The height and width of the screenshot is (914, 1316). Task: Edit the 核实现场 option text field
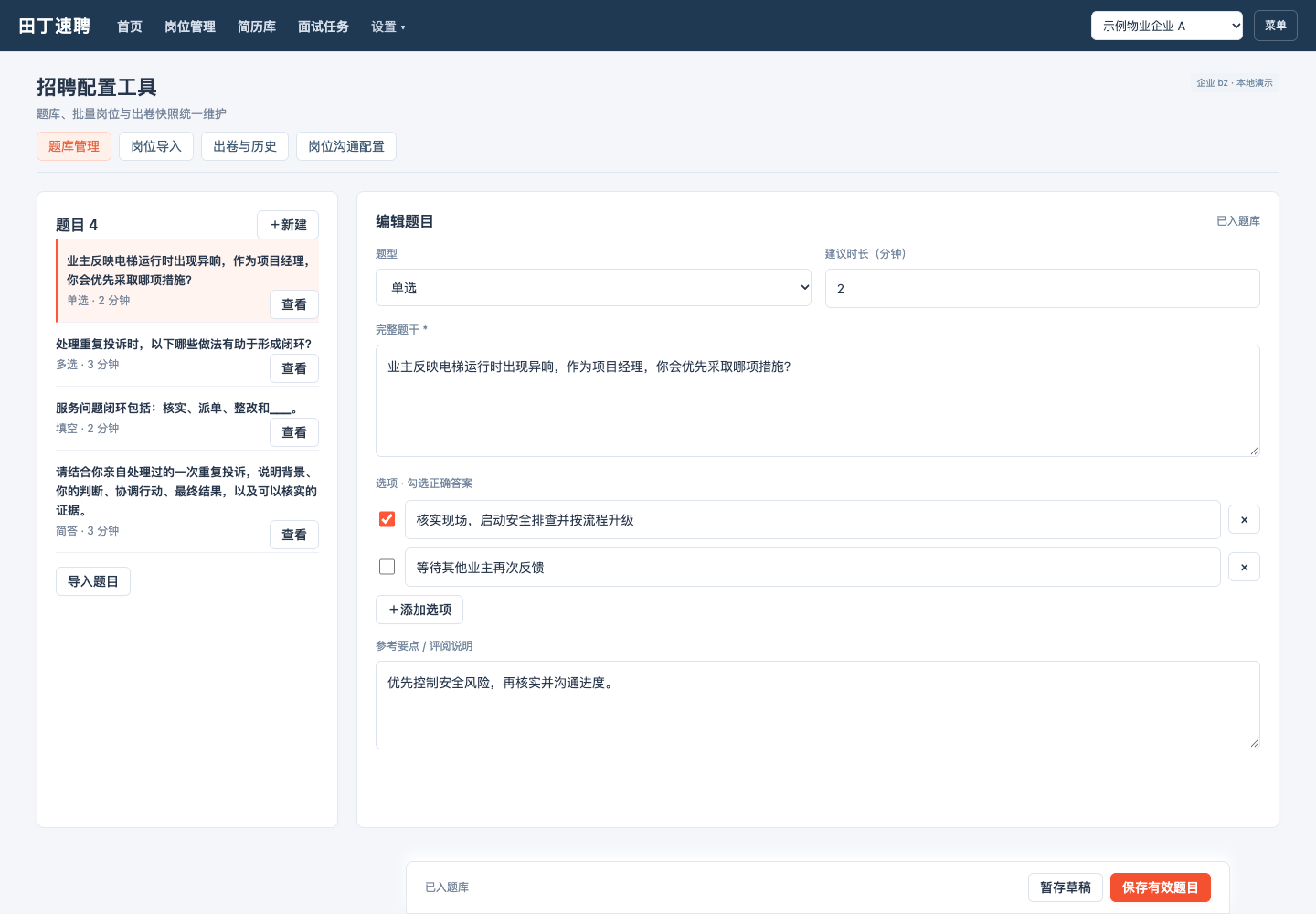(x=813, y=519)
